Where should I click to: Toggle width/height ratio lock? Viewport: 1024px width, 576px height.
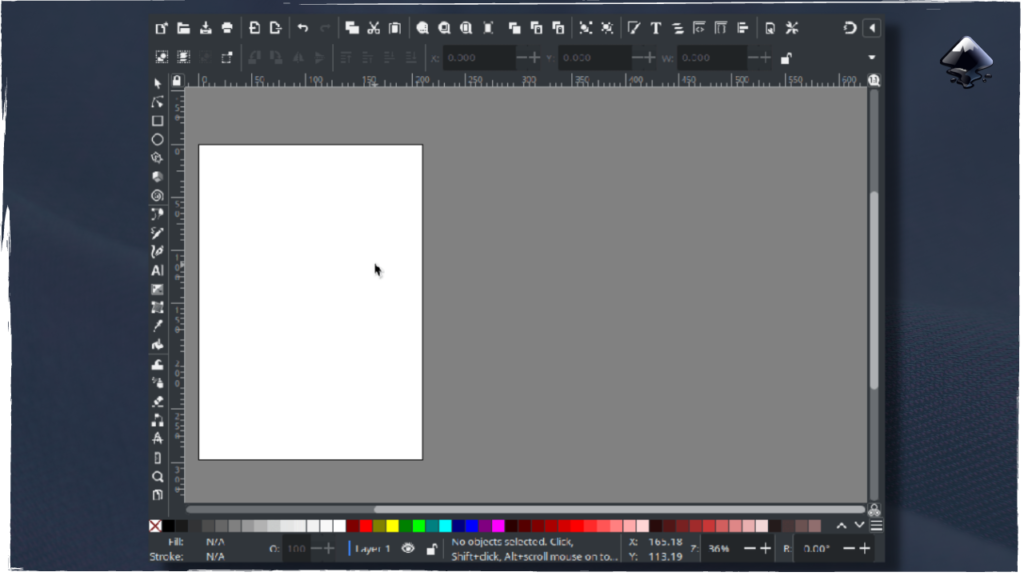tap(786, 58)
